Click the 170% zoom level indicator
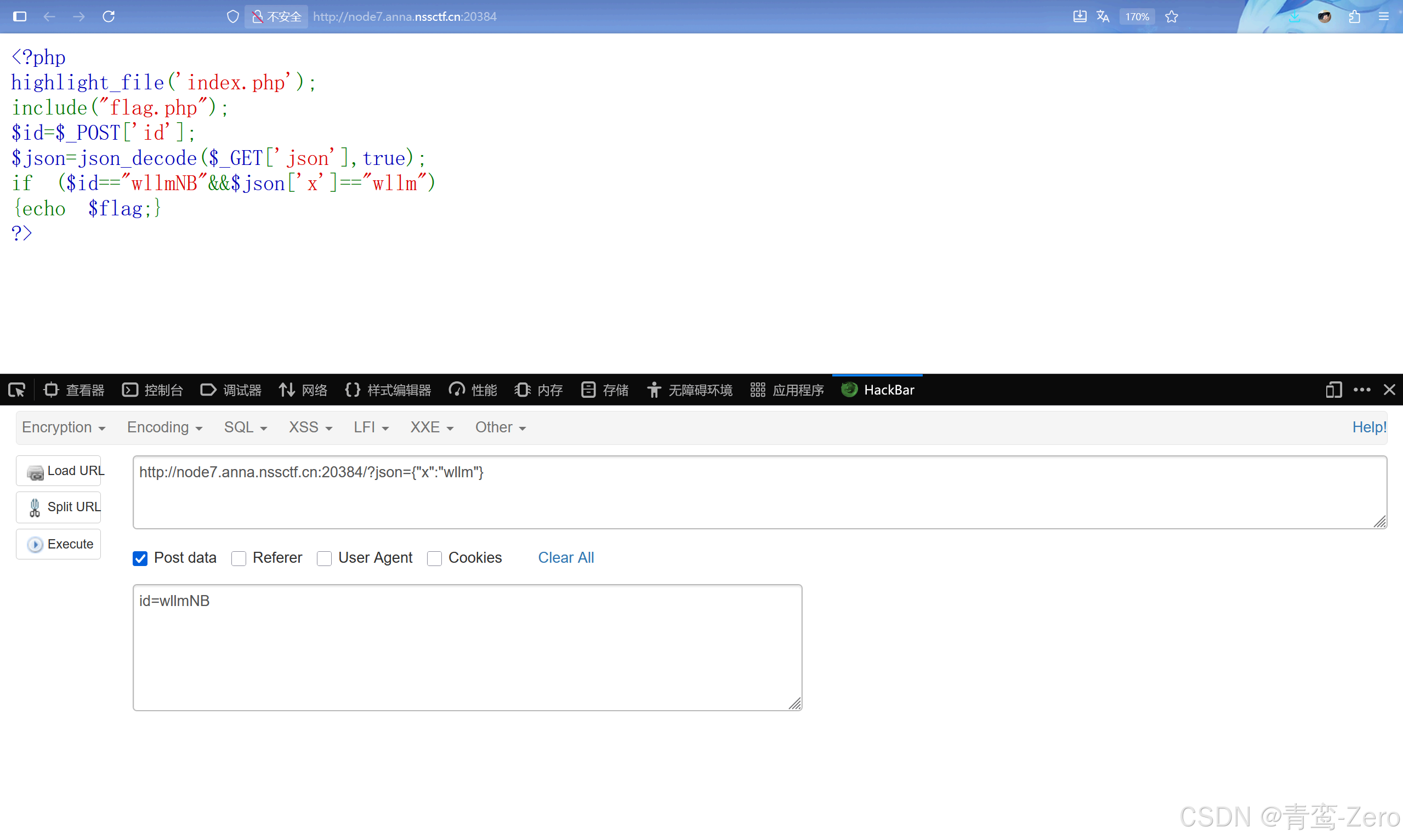The width and height of the screenshot is (1403, 840). tap(1137, 16)
